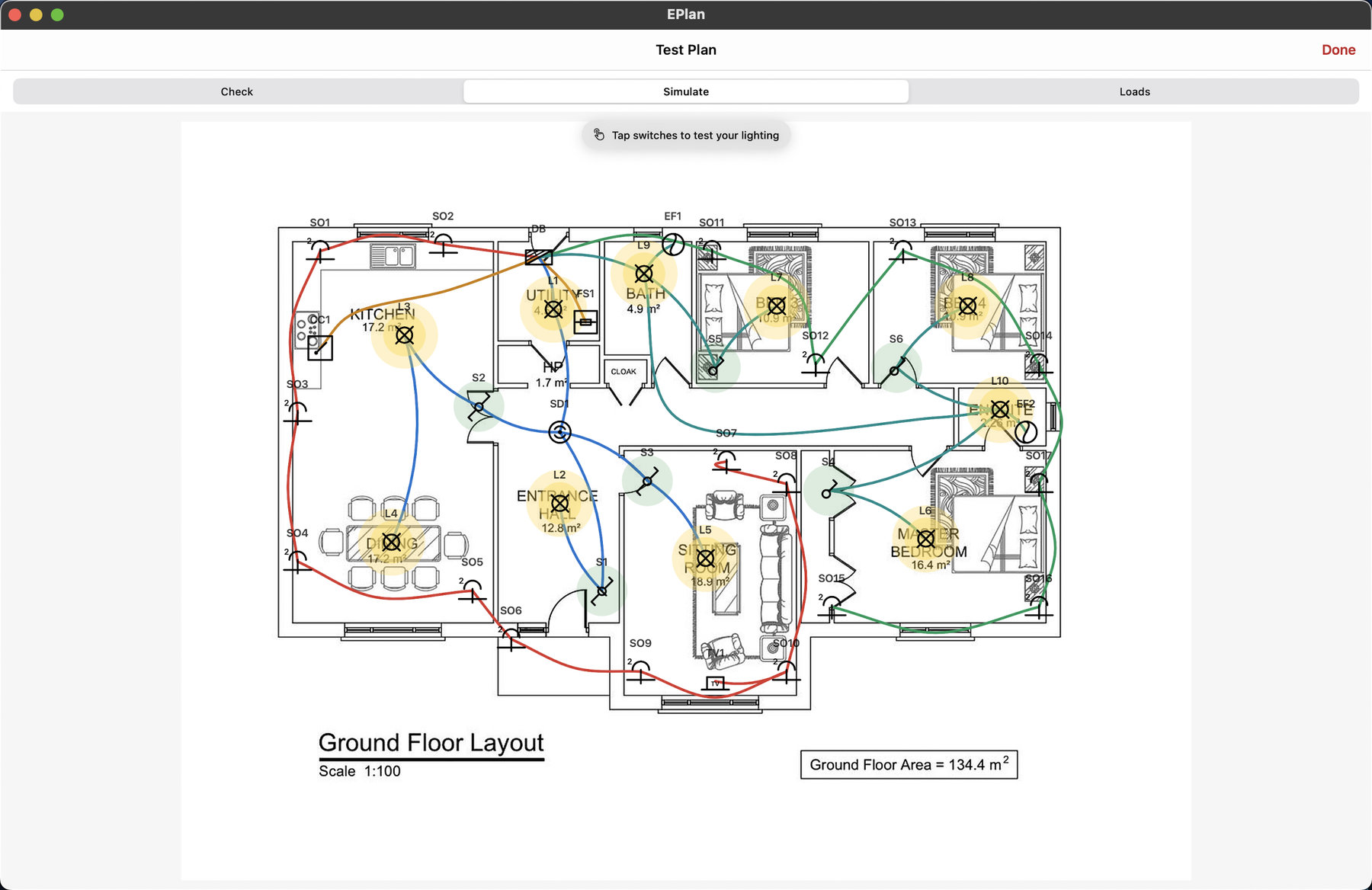Click kitchen light L3 symbol

click(x=405, y=335)
